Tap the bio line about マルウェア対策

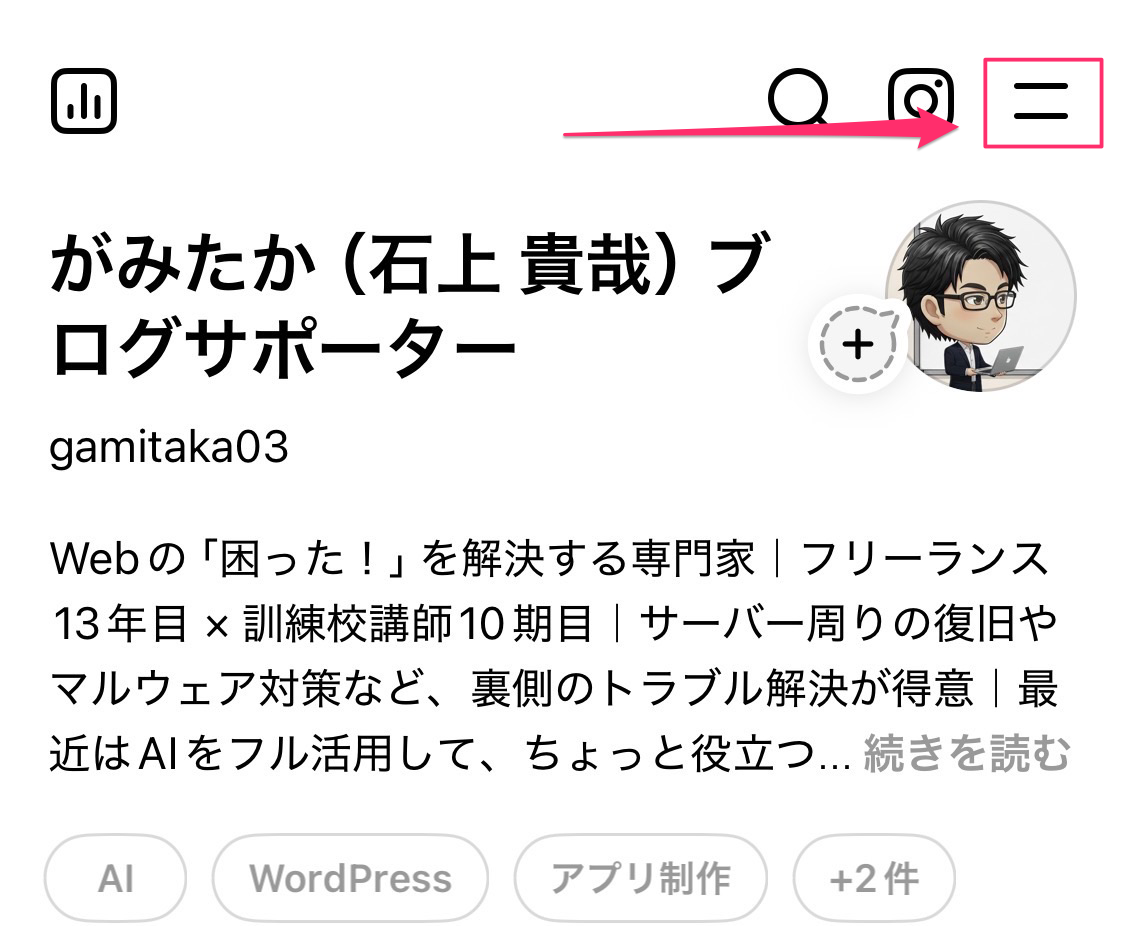pos(554,689)
